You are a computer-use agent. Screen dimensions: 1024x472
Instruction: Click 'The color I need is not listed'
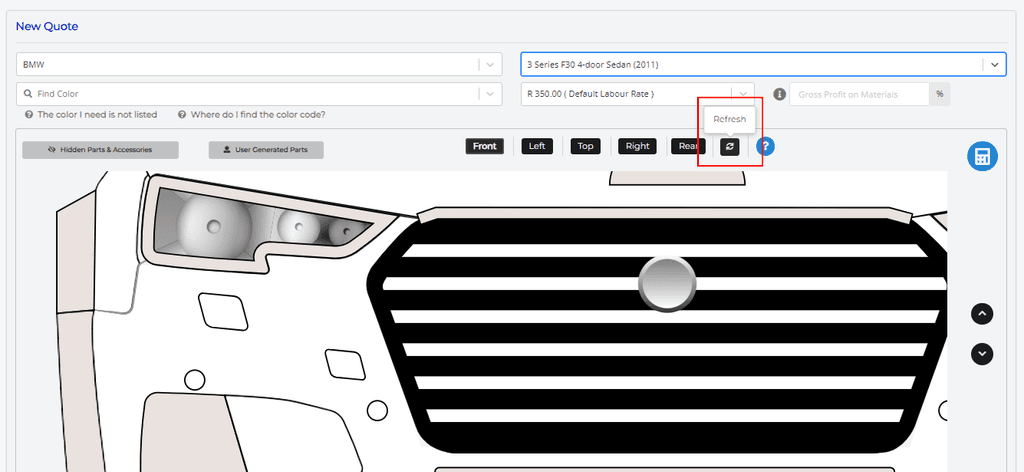(97, 115)
